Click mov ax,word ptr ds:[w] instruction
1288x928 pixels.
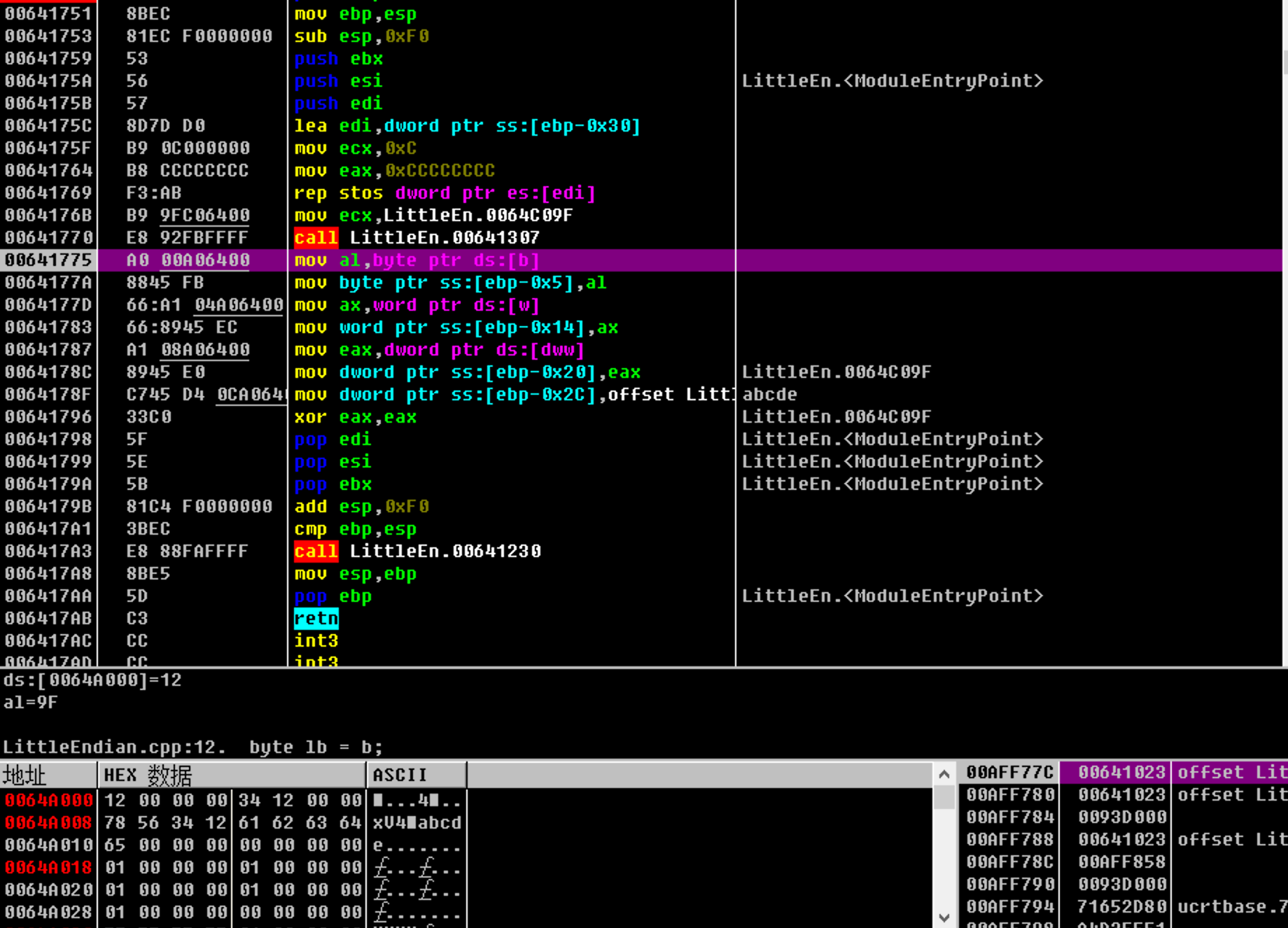point(416,305)
